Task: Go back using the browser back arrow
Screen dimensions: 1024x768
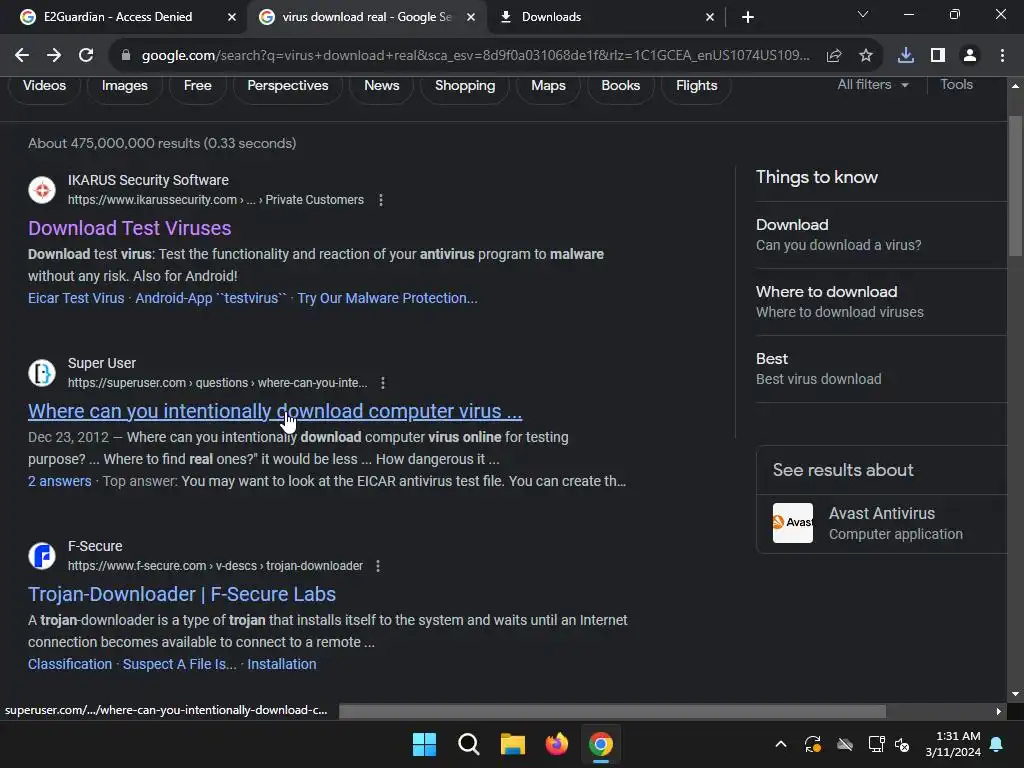Action: tap(22, 56)
